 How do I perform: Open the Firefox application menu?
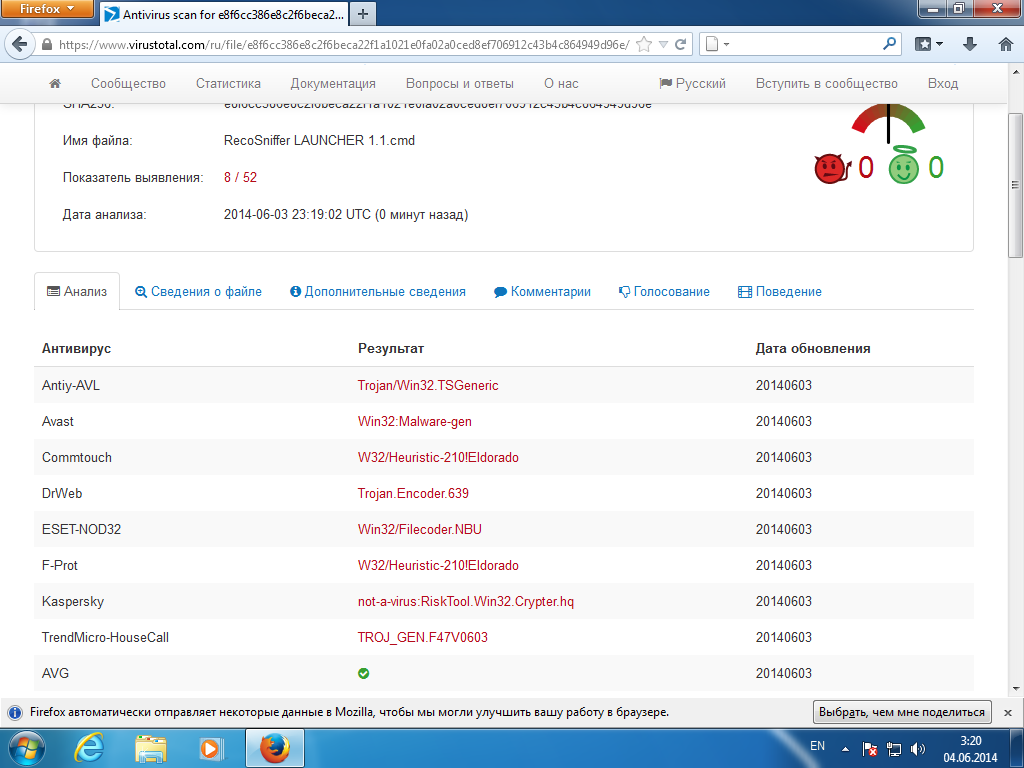tap(47, 8)
